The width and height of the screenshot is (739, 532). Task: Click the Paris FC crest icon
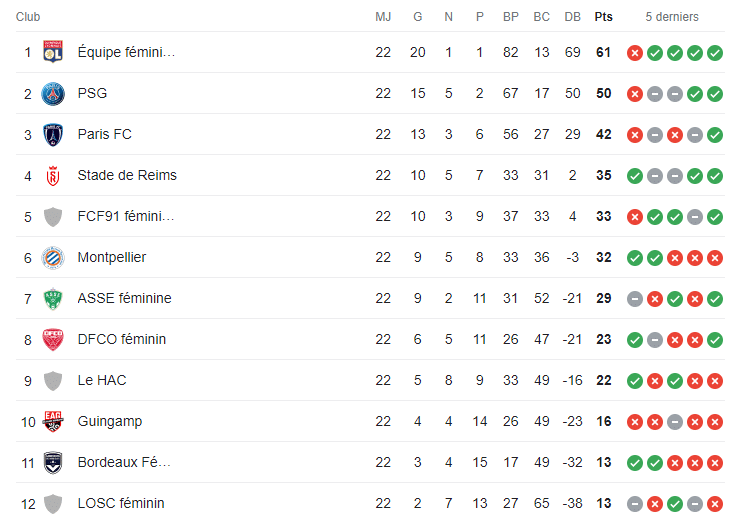click(x=53, y=134)
